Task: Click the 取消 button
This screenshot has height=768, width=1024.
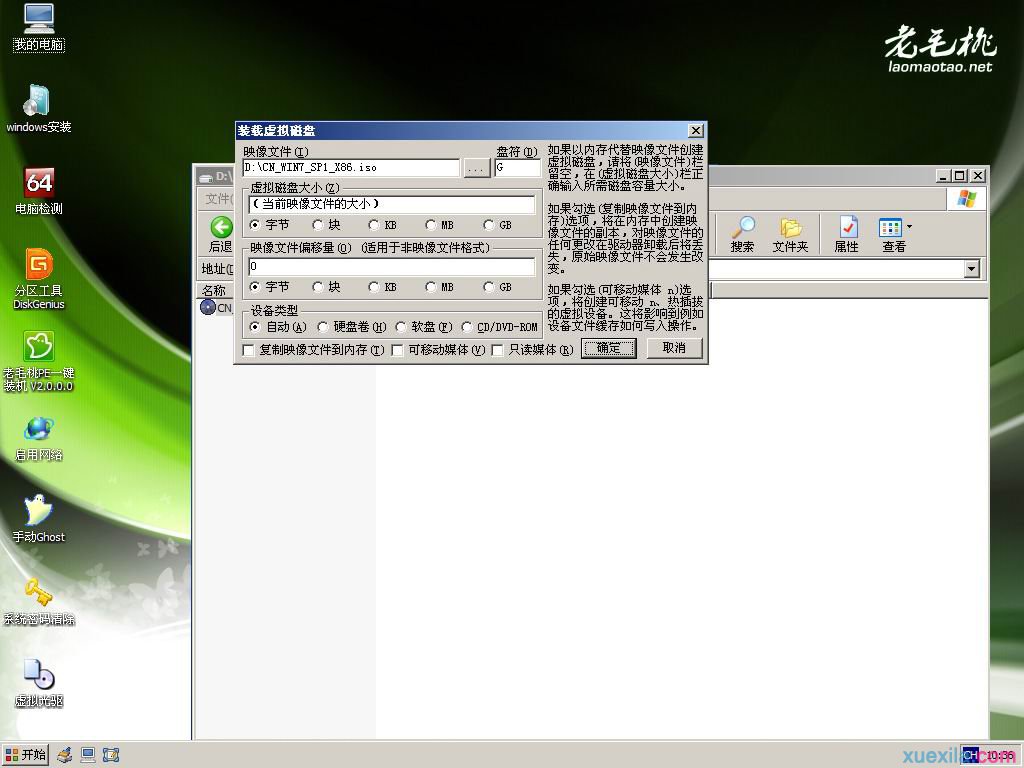Action: 674,348
